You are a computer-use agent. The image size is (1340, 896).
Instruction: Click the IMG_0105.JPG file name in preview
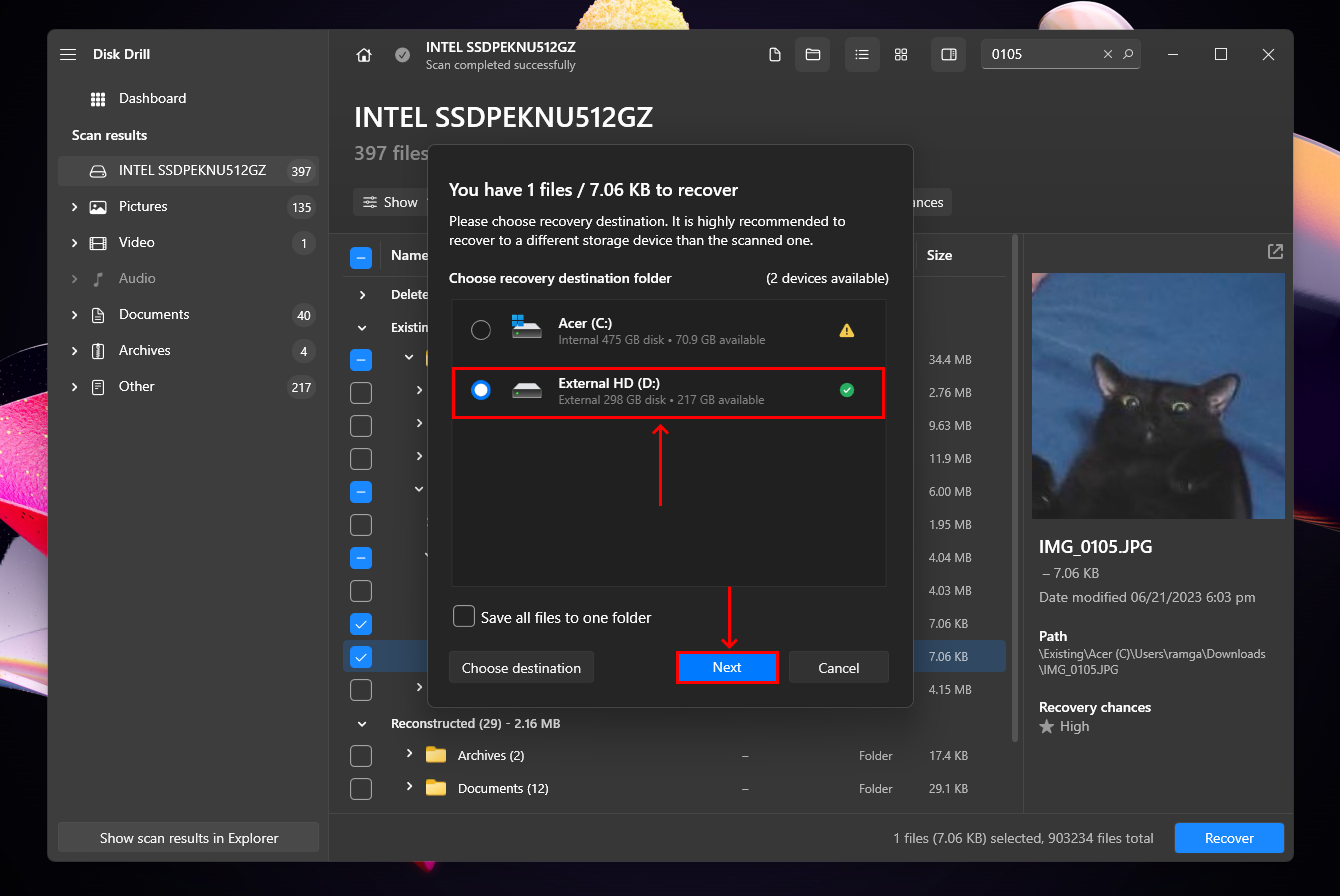pyautogui.click(x=1096, y=547)
